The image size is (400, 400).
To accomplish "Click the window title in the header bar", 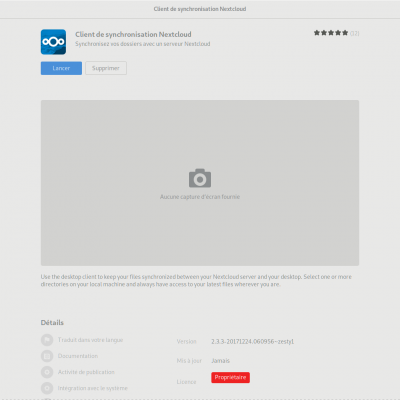I will (x=200, y=9).
